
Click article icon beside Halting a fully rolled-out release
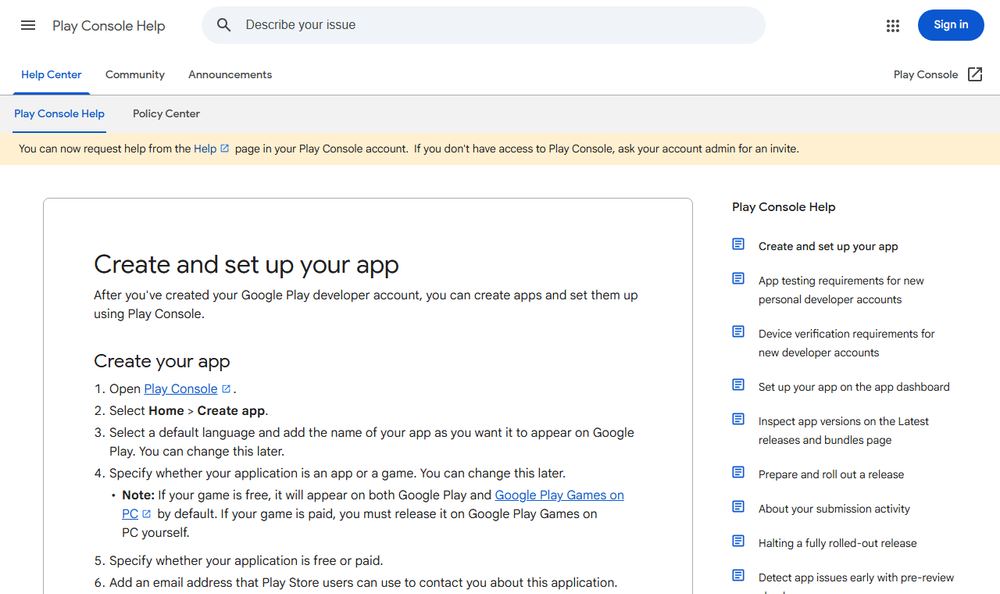point(738,541)
